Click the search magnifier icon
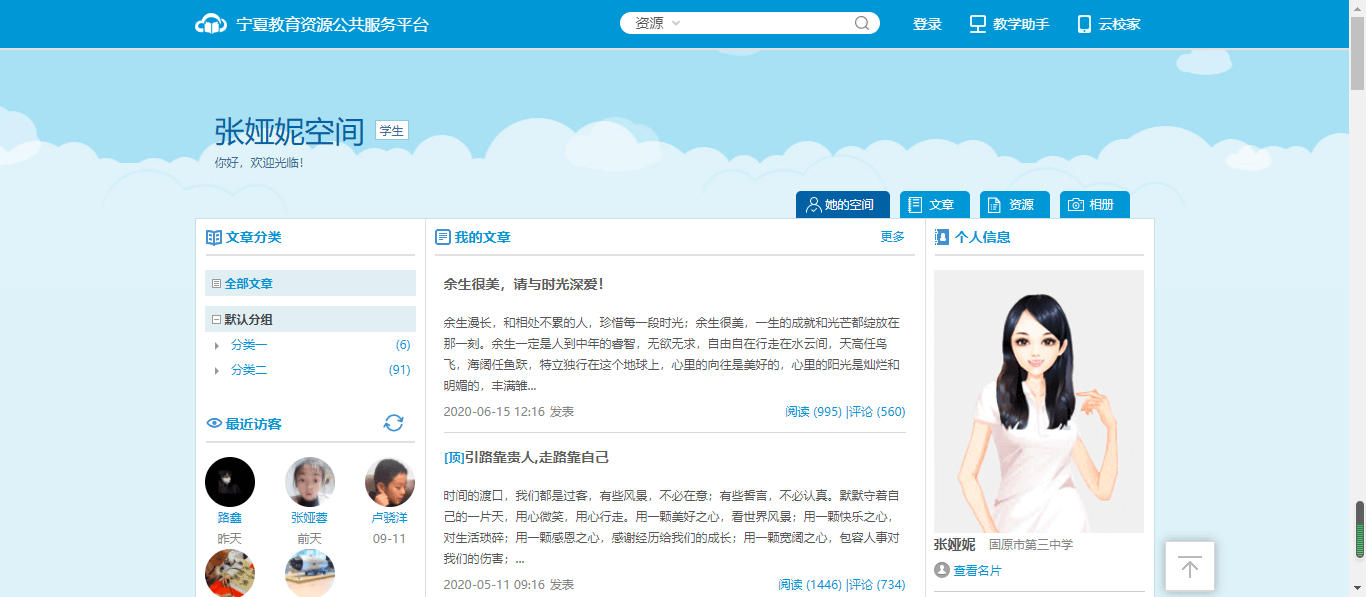The width and height of the screenshot is (1366, 597). 861,24
